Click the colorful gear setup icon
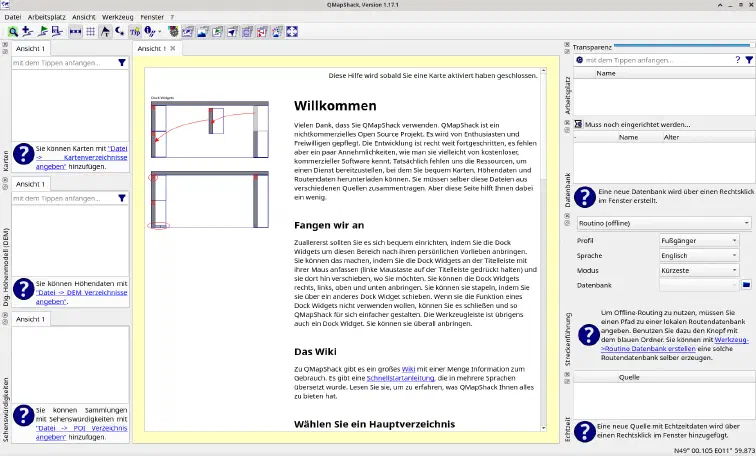This screenshot has height=456, width=756. [x=173, y=32]
